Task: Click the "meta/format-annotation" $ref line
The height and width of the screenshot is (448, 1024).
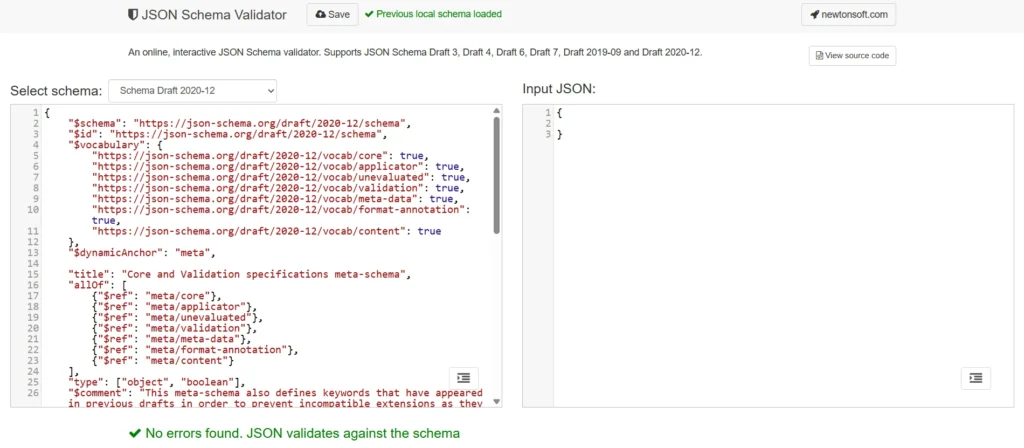Action: (x=195, y=349)
